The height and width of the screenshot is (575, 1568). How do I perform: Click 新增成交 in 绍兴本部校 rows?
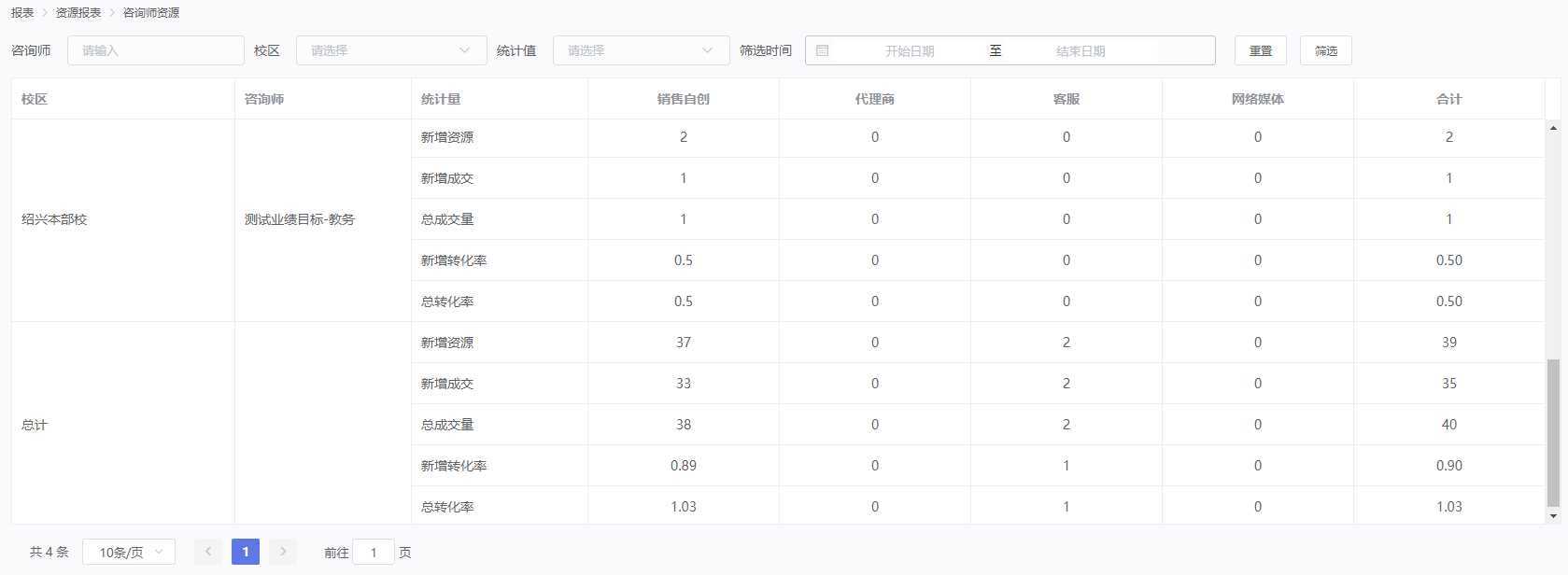tap(447, 178)
